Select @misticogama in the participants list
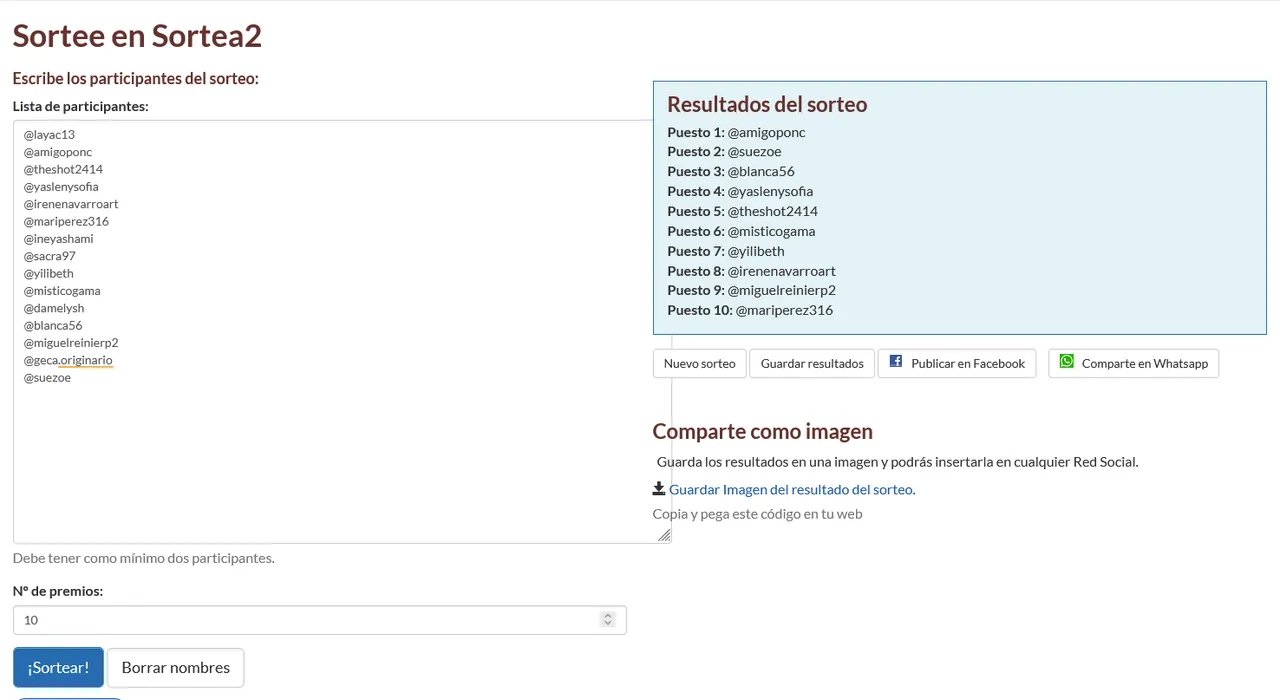 coord(62,291)
